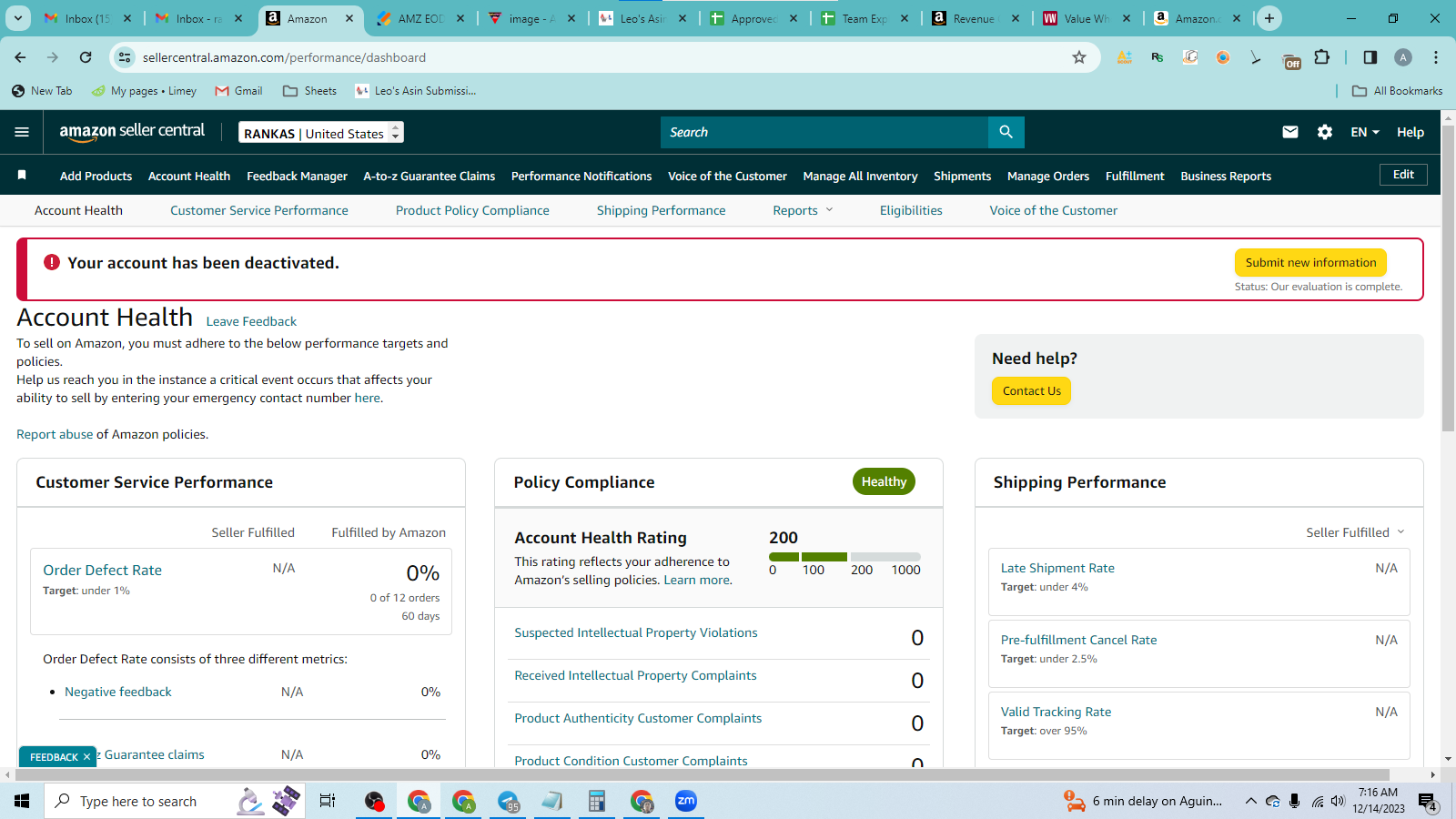This screenshot has width=1456, height=819.
Task: Go back with the browser back arrow
Action: (x=20, y=57)
